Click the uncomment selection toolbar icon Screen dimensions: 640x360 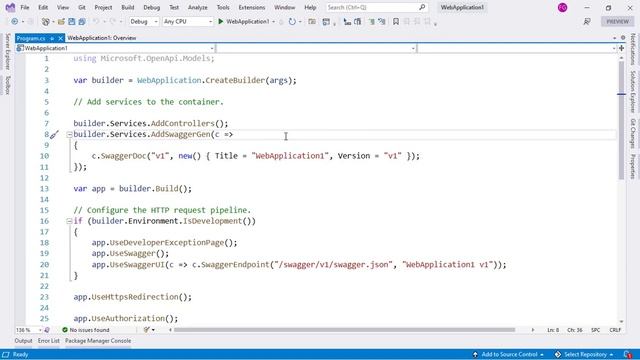click(x=382, y=22)
